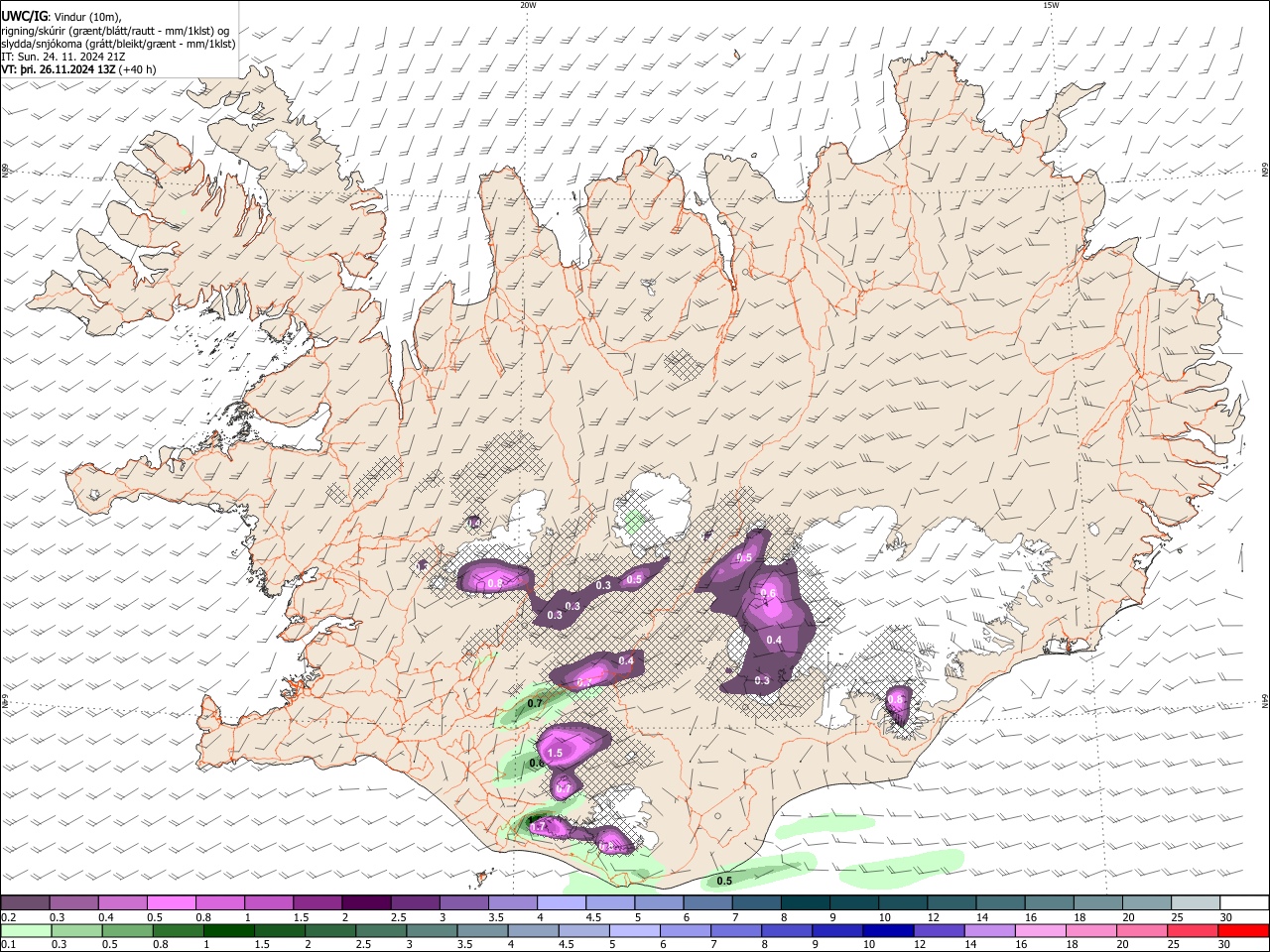Click the '0.2' label starting the snow scale
The image size is (1270, 952).
(8, 917)
